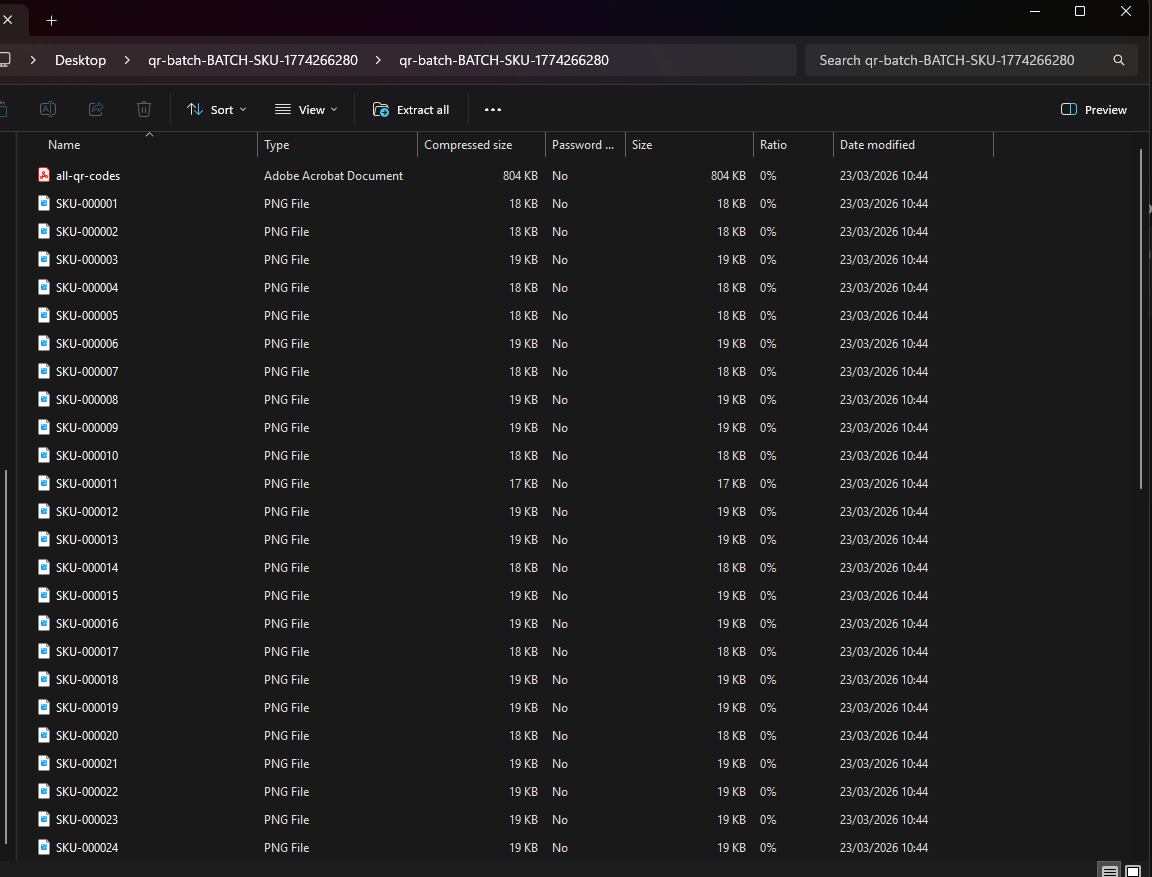Click the vertical scrollbar of file list
1152x877 pixels.
coord(1141,319)
